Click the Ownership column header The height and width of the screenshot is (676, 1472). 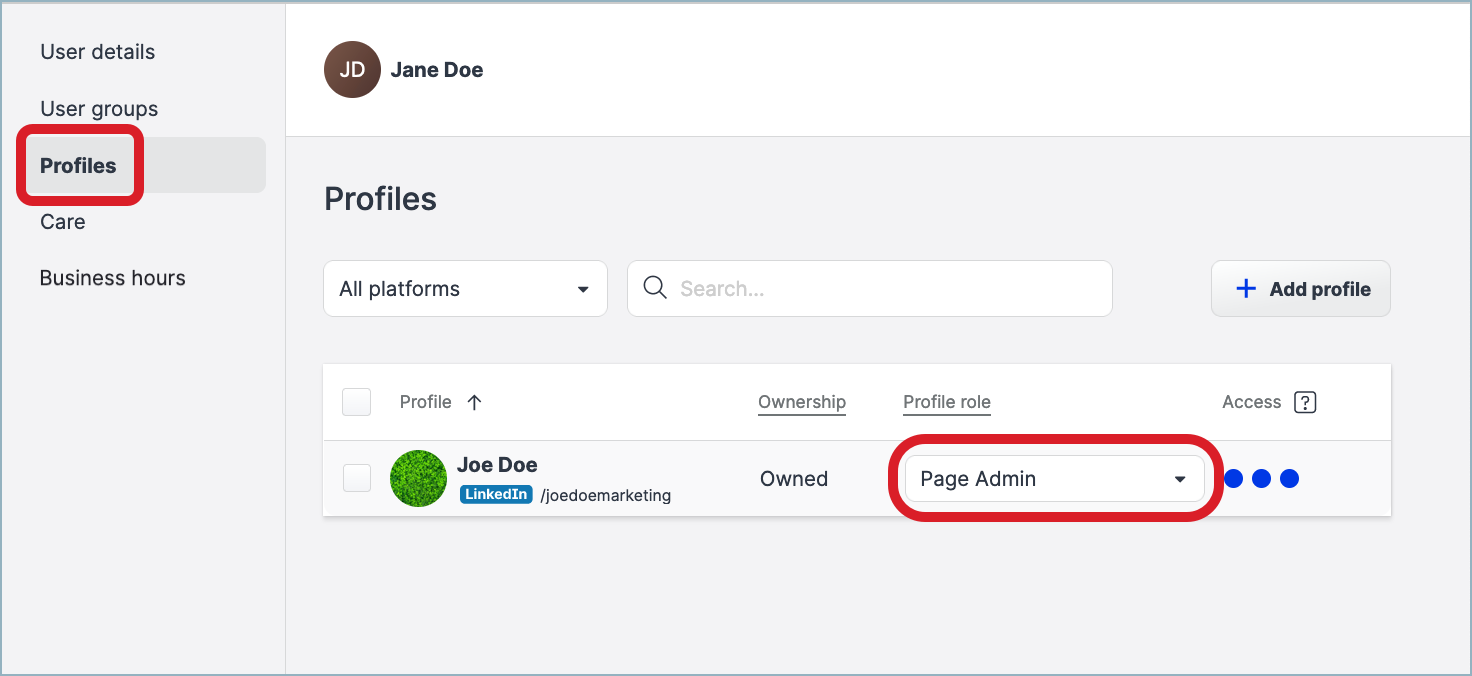(x=801, y=402)
